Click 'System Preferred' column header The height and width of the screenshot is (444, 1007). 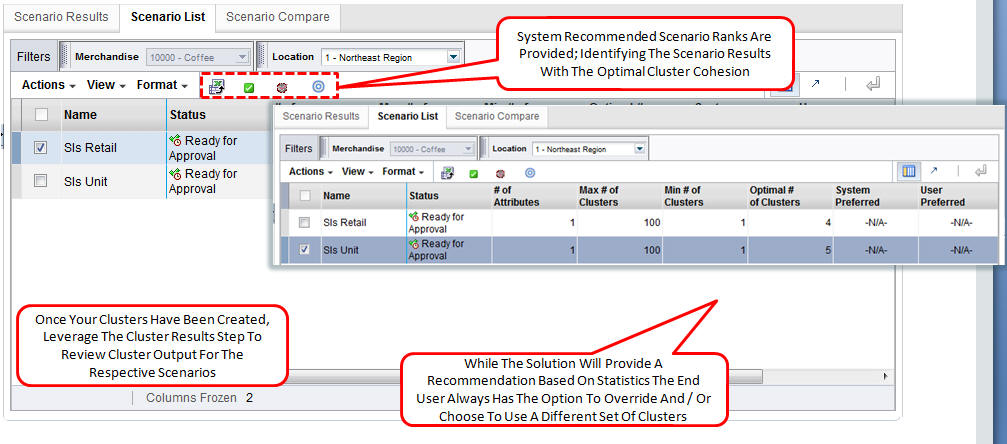pyautogui.click(x=876, y=196)
